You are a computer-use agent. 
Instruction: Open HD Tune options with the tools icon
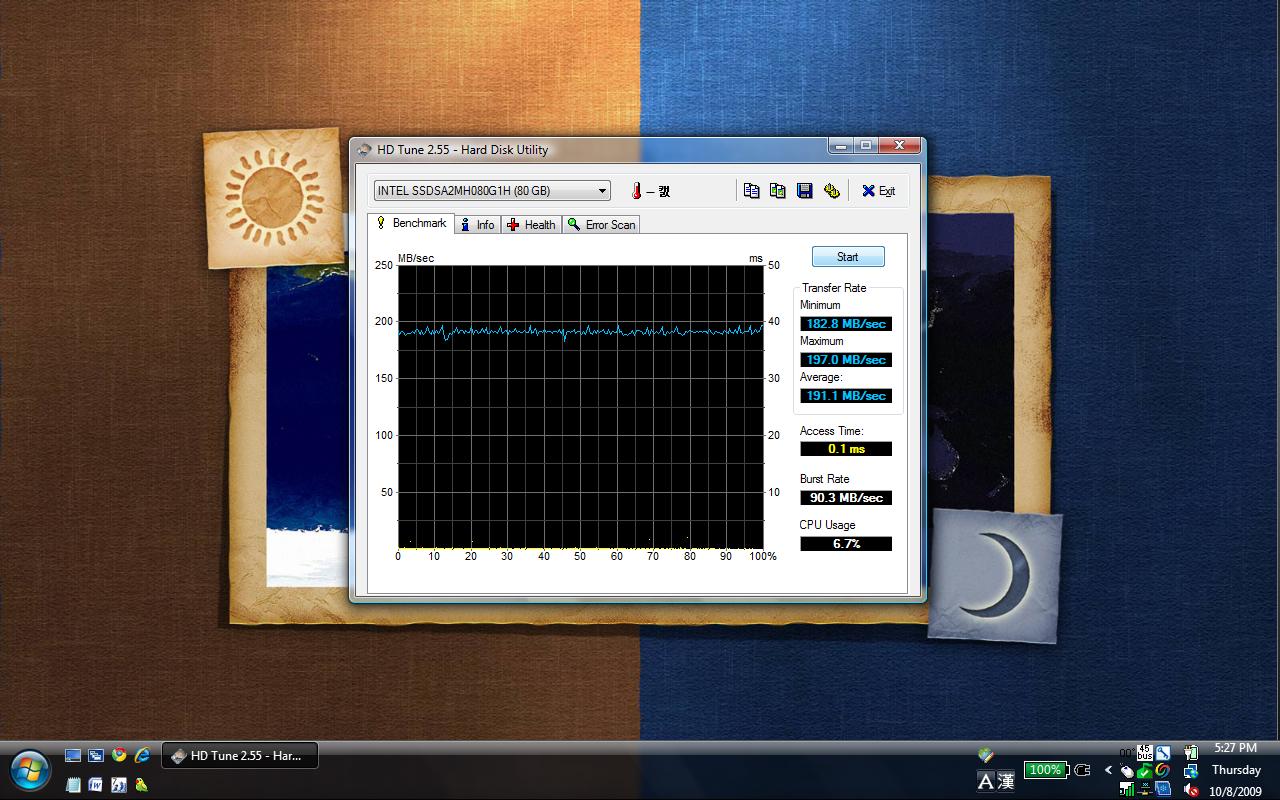click(831, 191)
